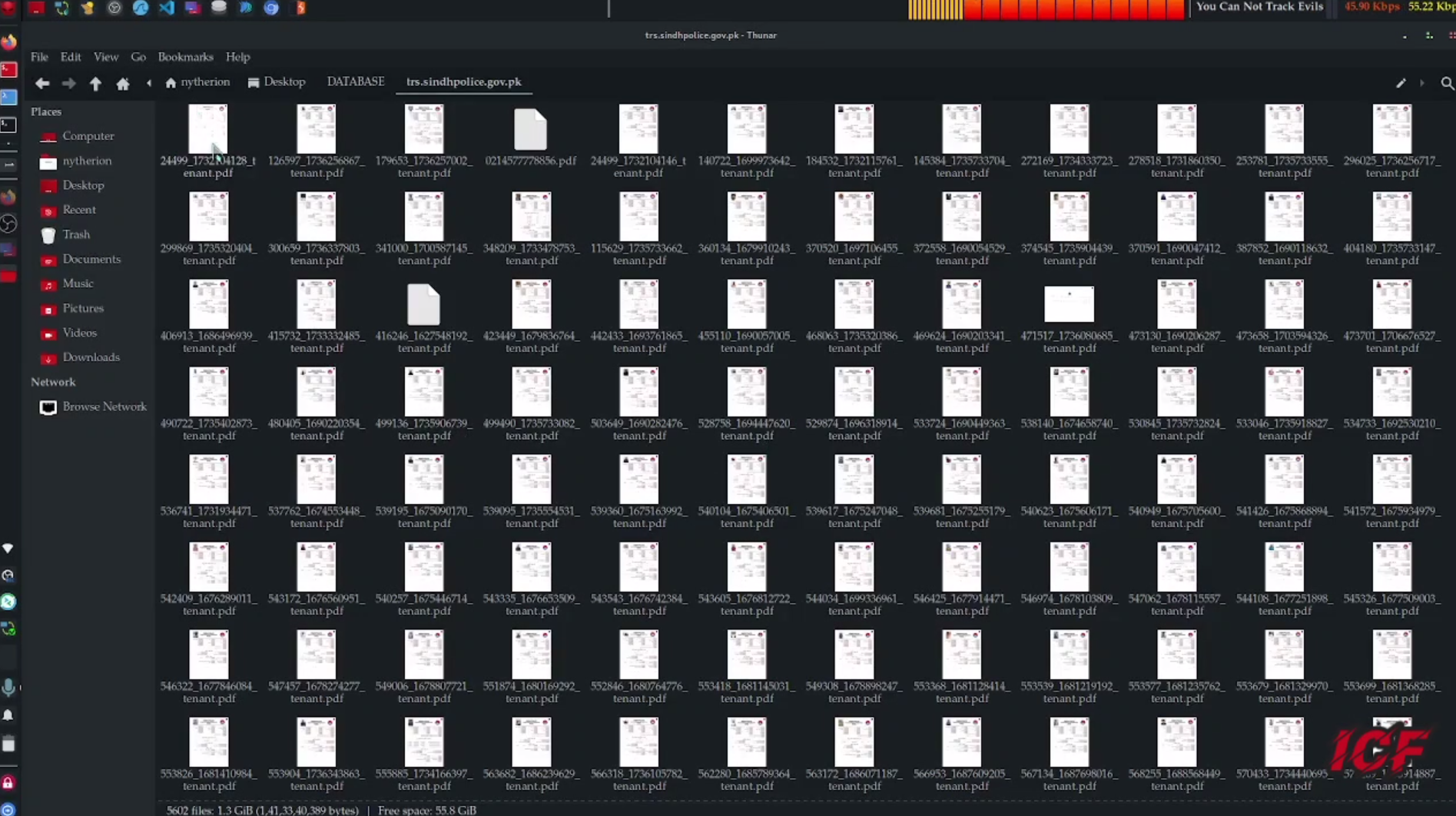1456x816 pixels.
Task: Open the View menu
Action: (106, 57)
